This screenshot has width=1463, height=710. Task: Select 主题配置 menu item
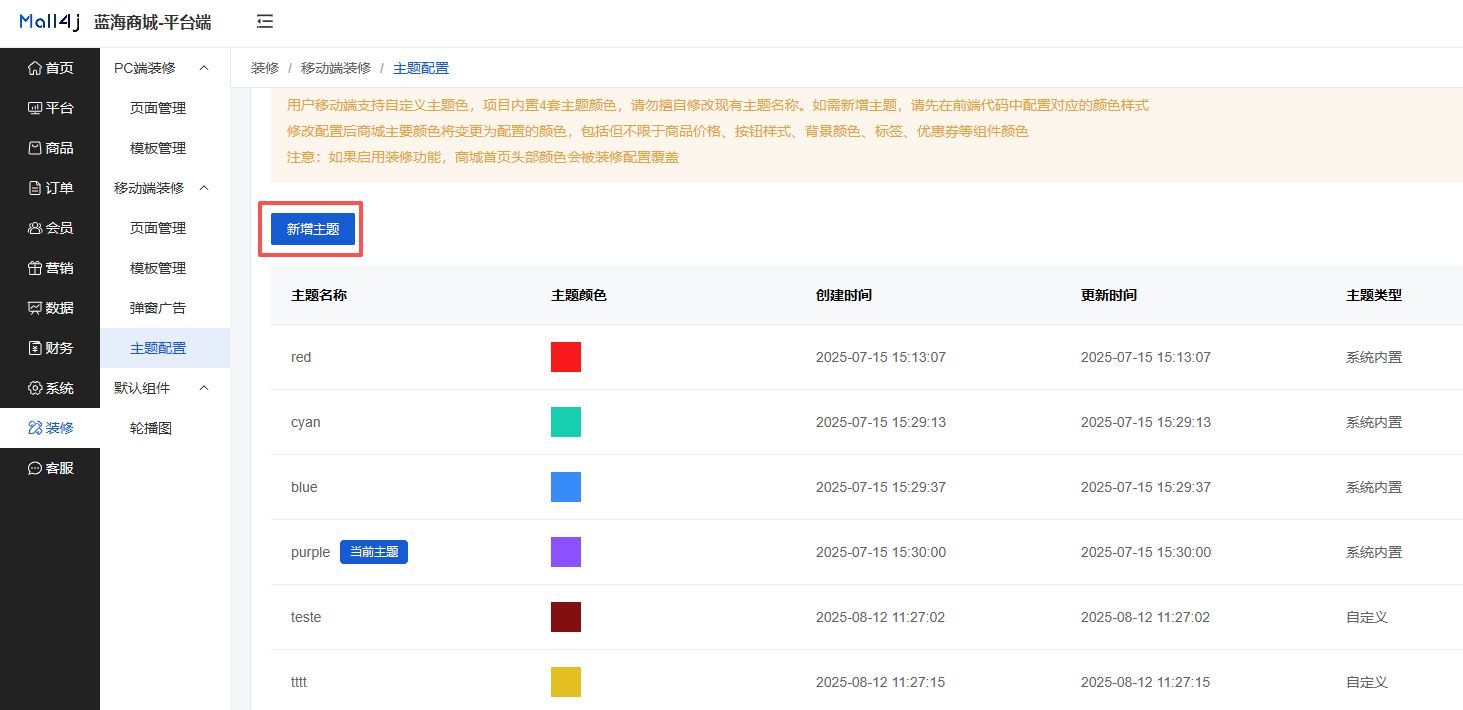(165, 348)
